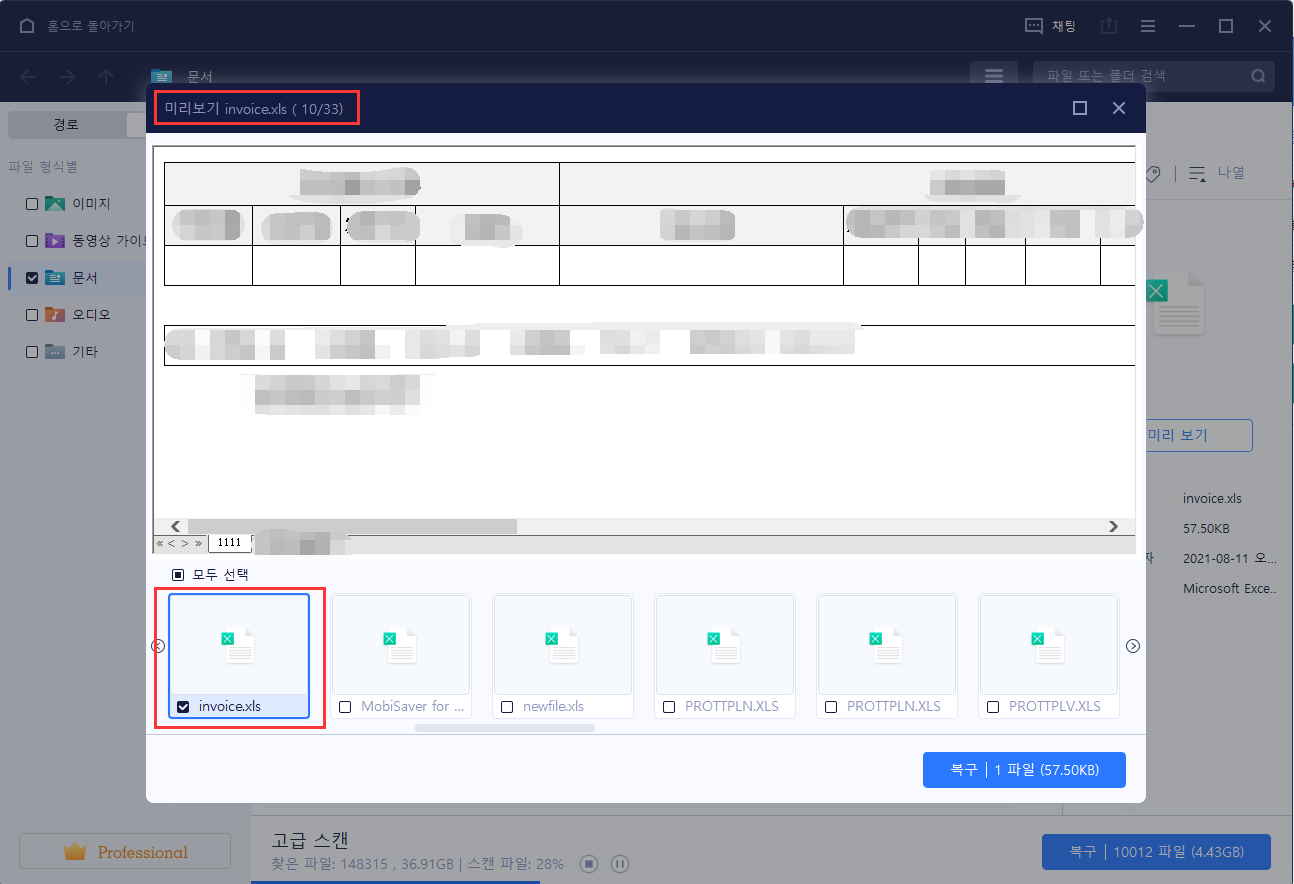Check the newfile.xls checkbox
1294x884 pixels.
(507, 707)
